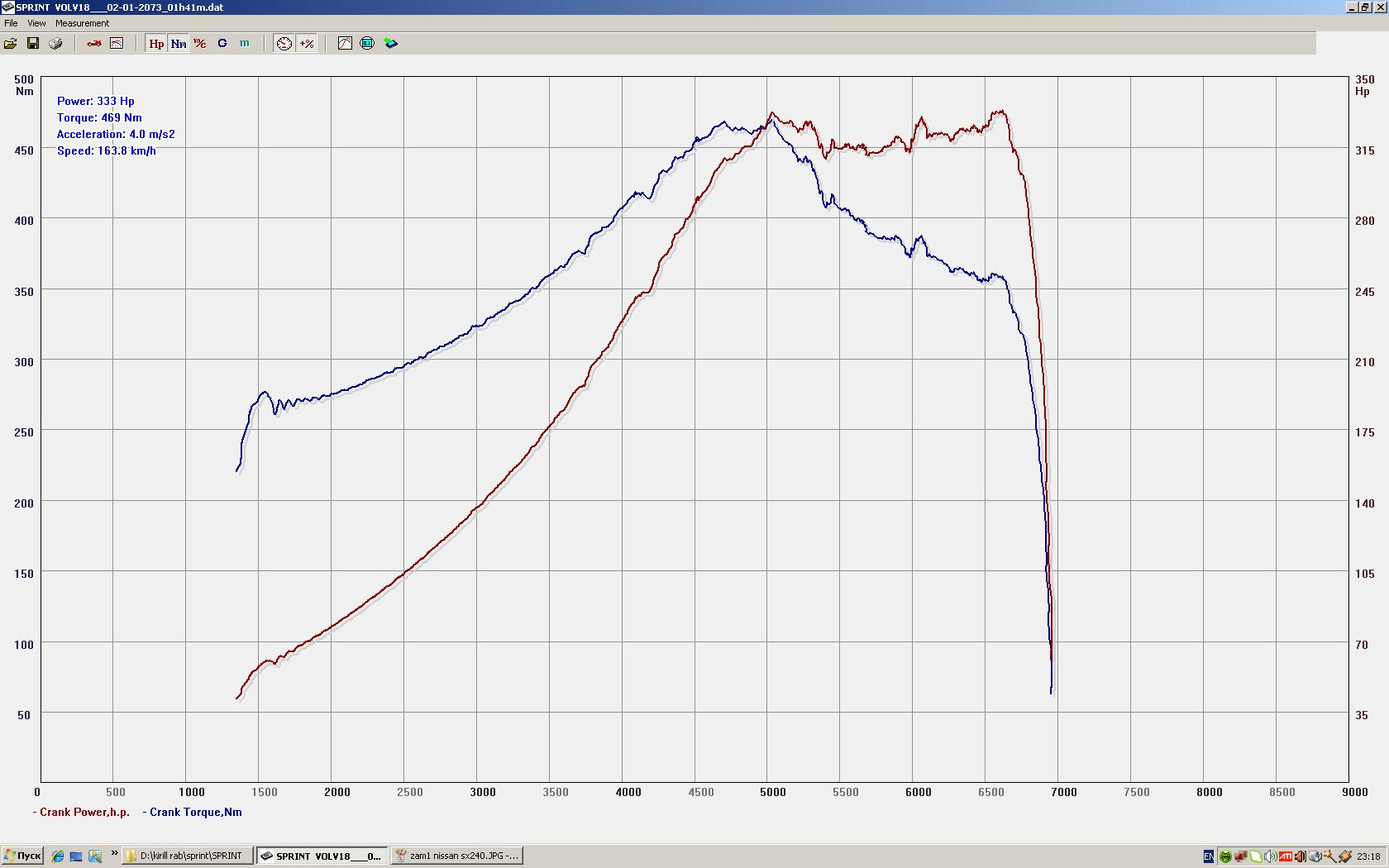
Task: Click the curve chart icon in toolbar
Action: (x=346, y=43)
